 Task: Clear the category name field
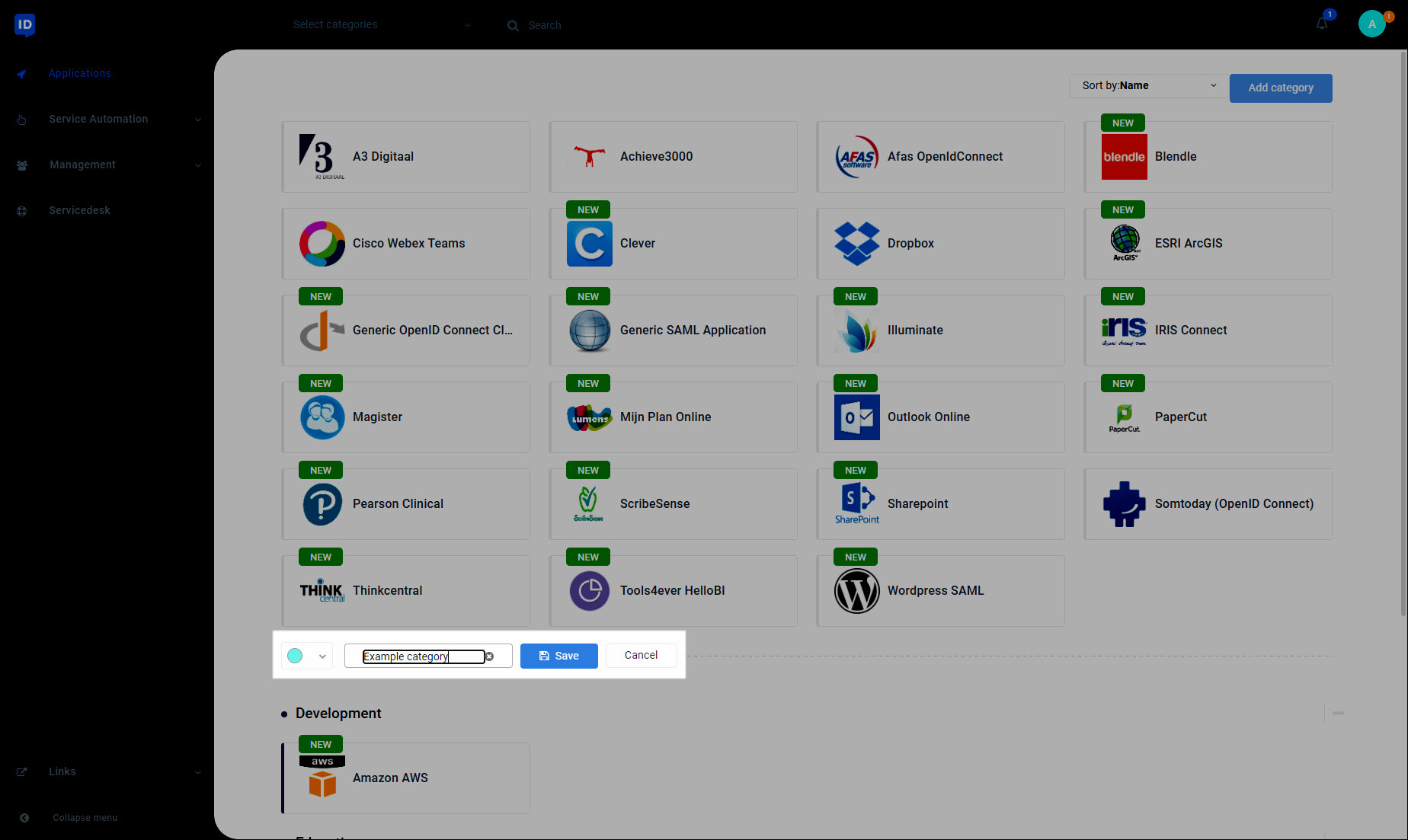489,656
